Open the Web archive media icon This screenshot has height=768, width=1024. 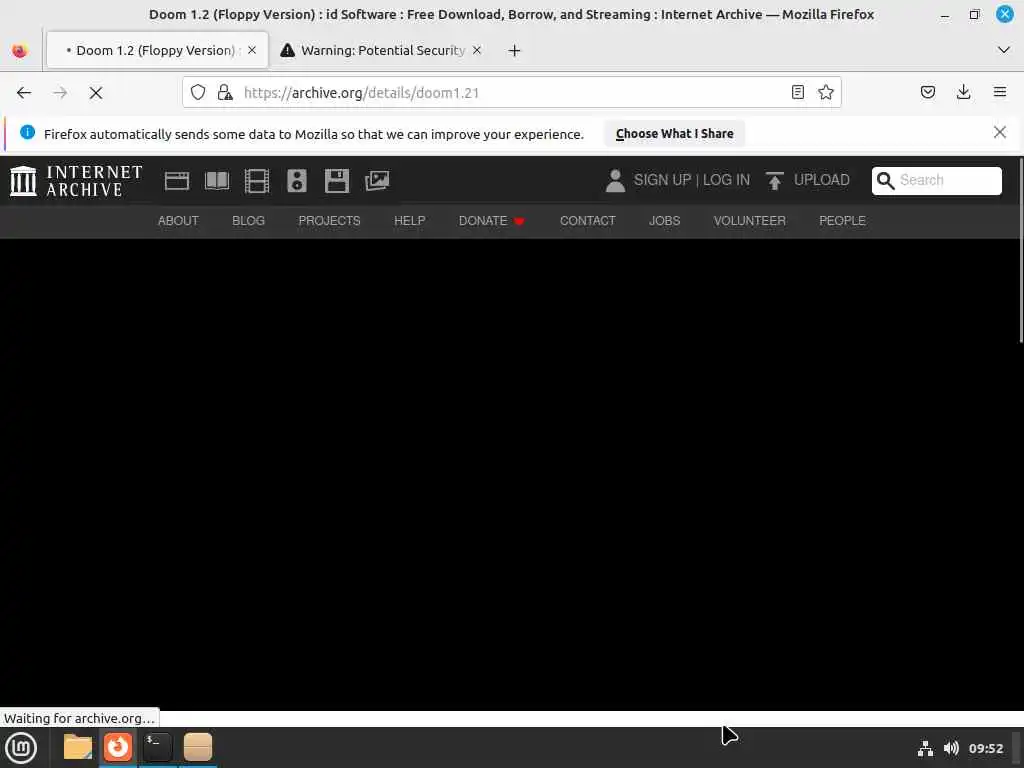point(176,181)
